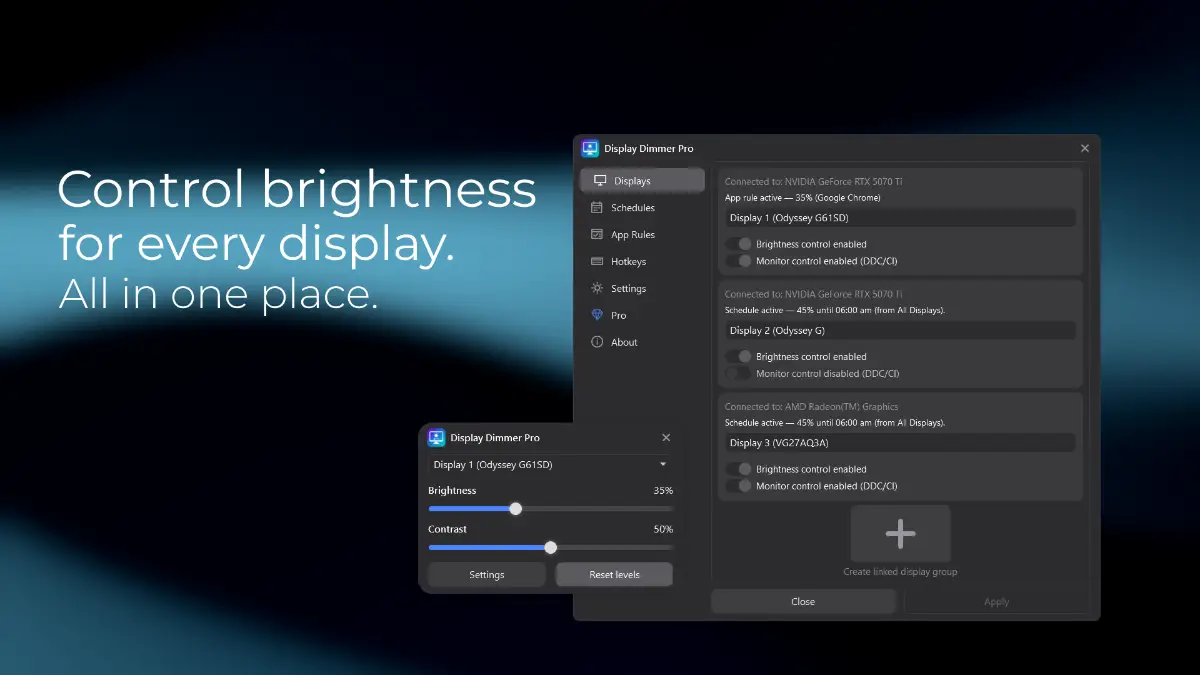Image resolution: width=1200 pixels, height=675 pixels.
Task: Open the Displays tab
Action: tap(642, 181)
